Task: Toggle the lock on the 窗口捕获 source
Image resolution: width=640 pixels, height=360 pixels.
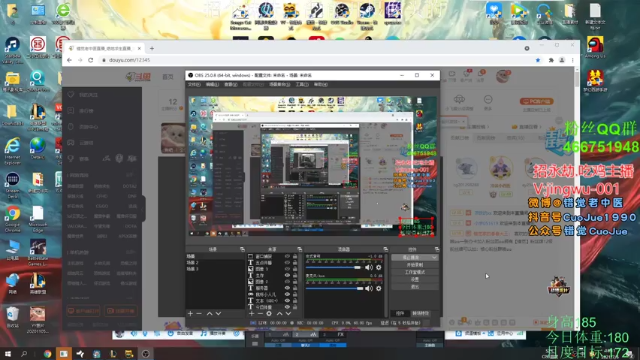Action: [x=295, y=257]
